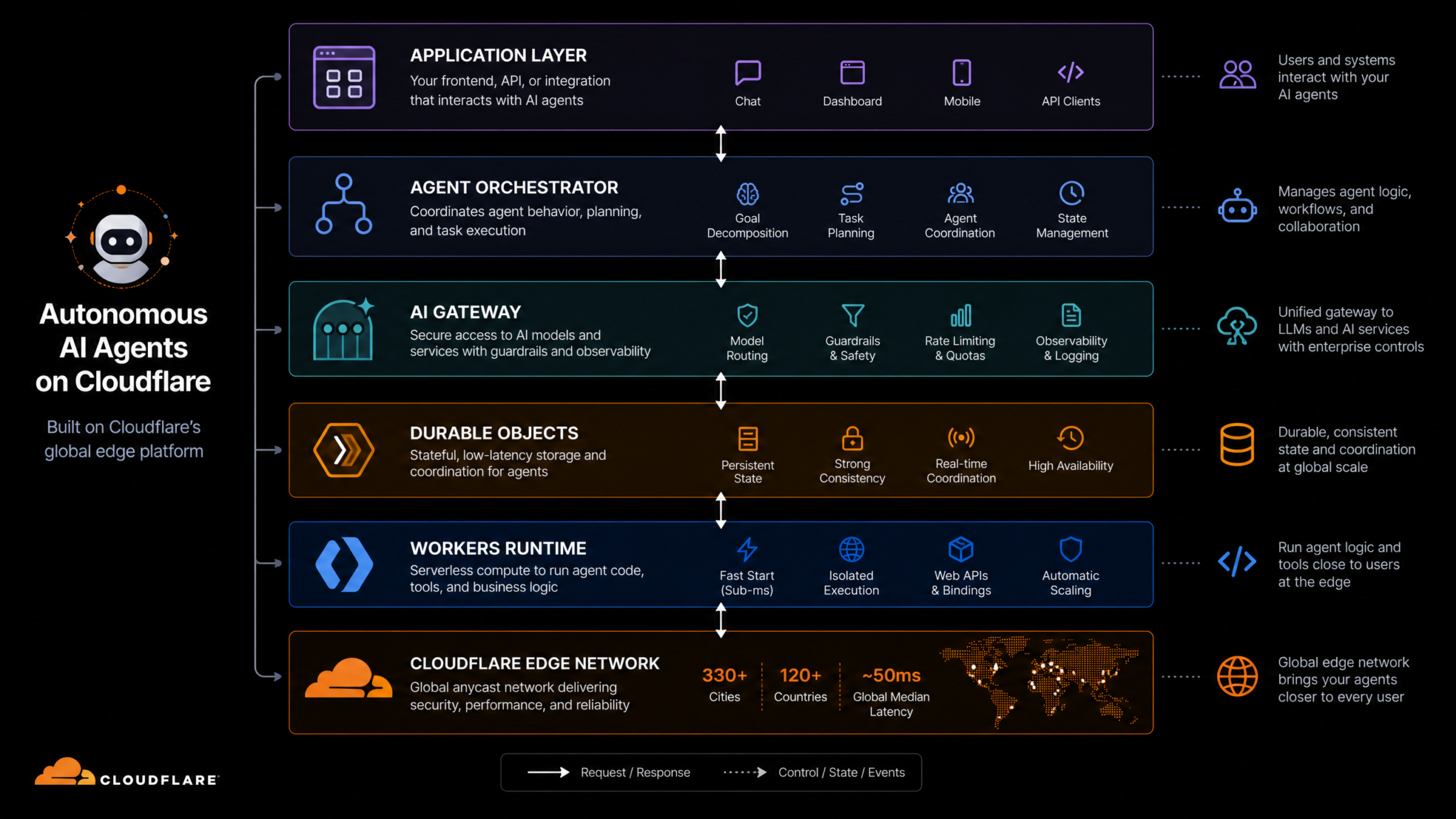Click the Control / State / Events legend entry

(x=814, y=772)
